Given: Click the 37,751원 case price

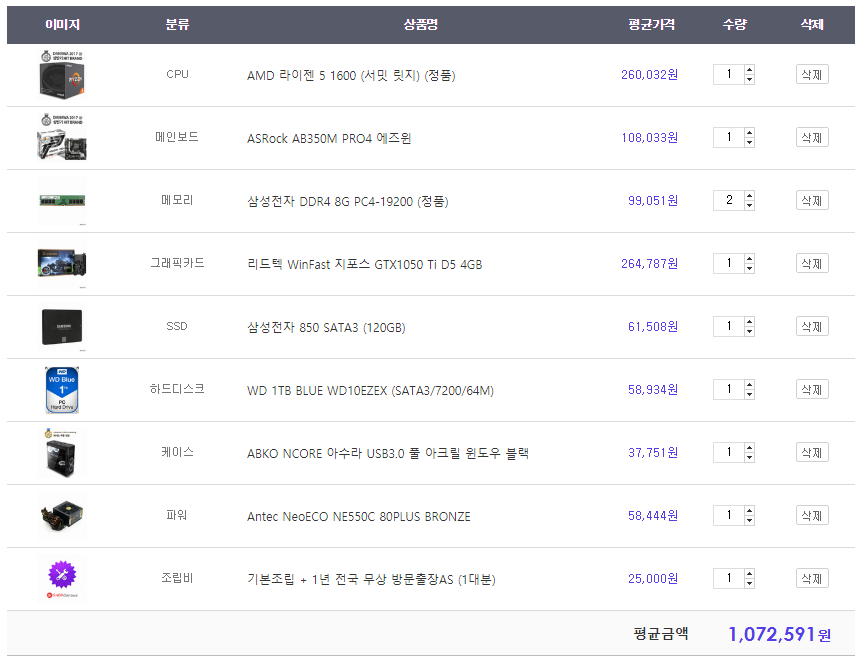Looking at the screenshot, I should pyautogui.click(x=653, y=452).
